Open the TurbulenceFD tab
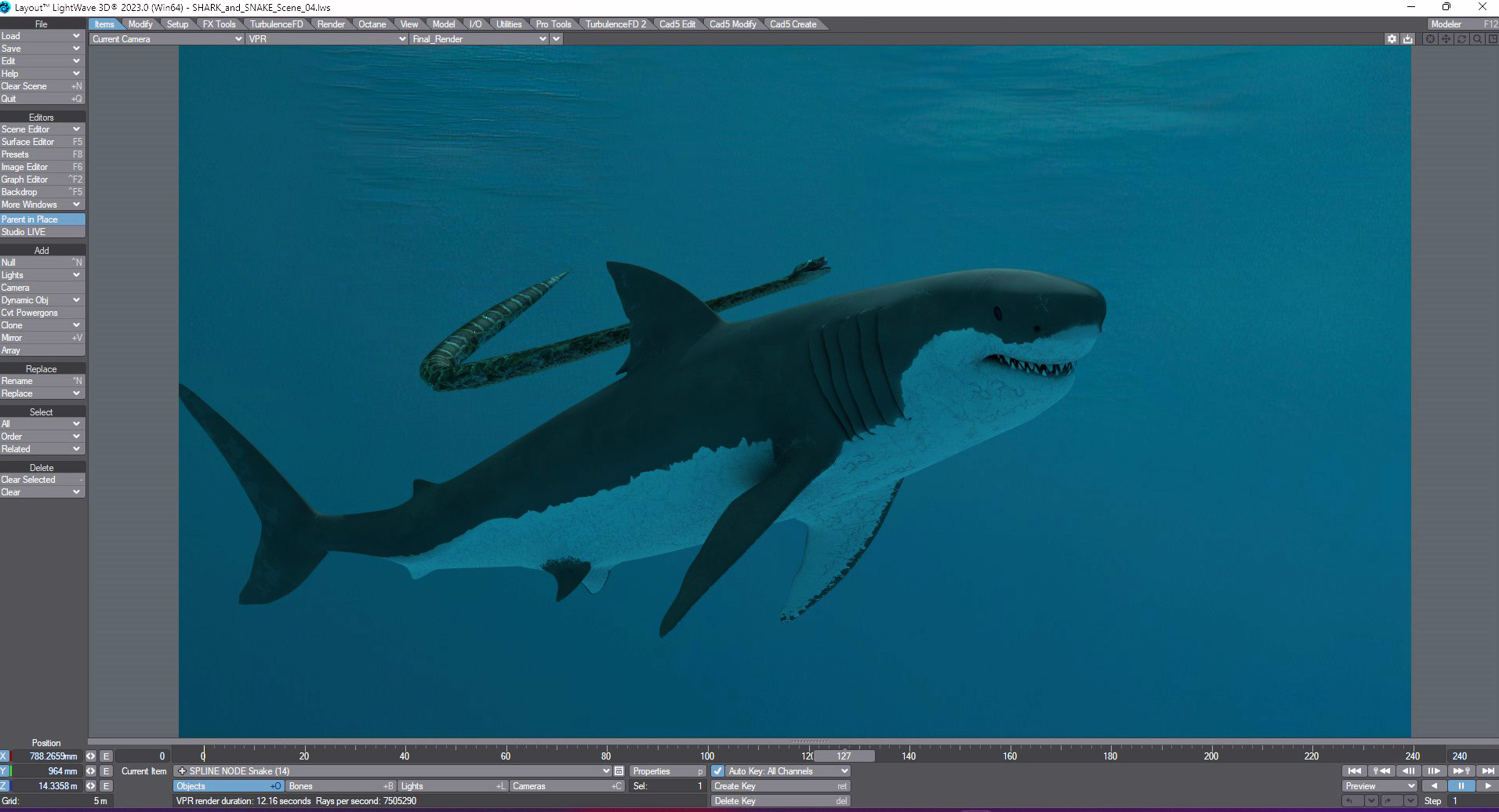This screenshot has height=812, width=1499. tap(276, 24)
